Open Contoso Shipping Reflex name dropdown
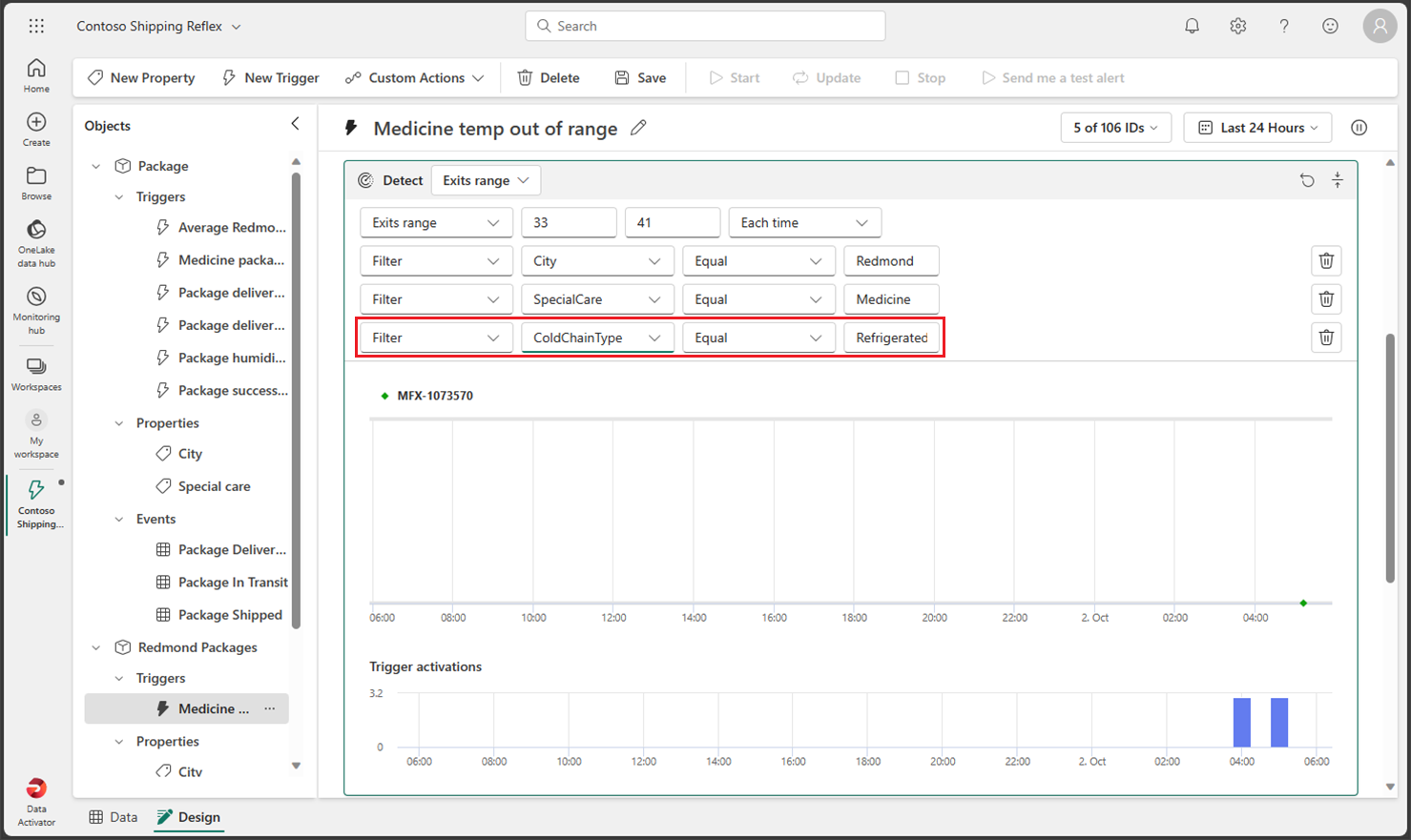 click(158, 26)
